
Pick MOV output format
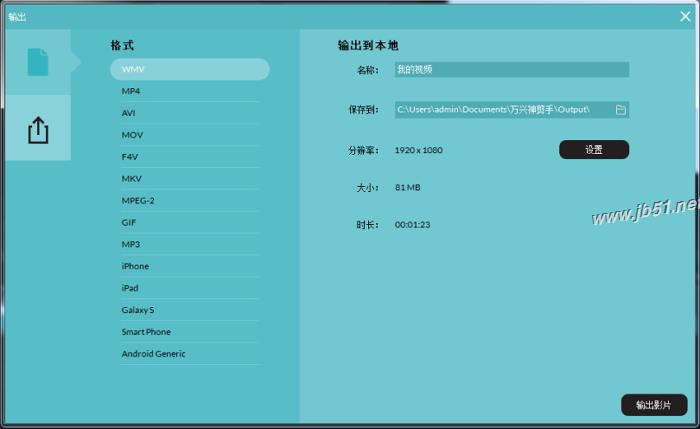(190, 135)
